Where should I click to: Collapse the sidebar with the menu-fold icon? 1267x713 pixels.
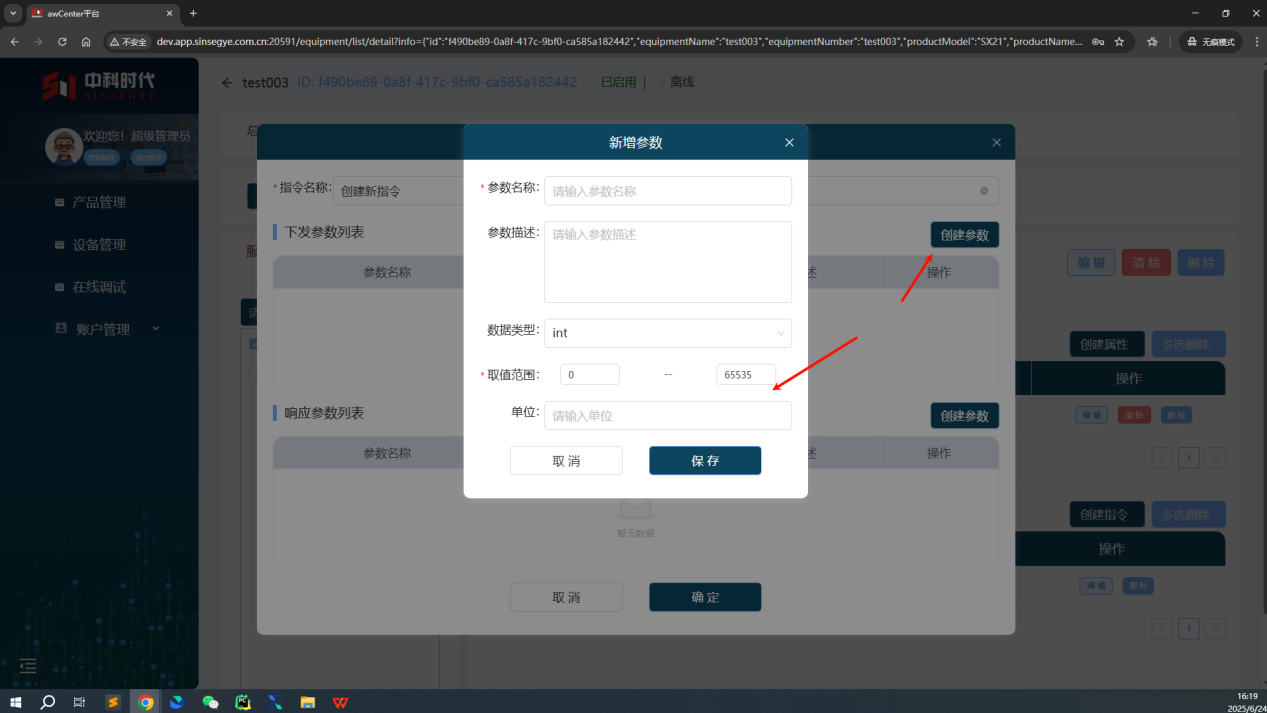coord(28,666)
